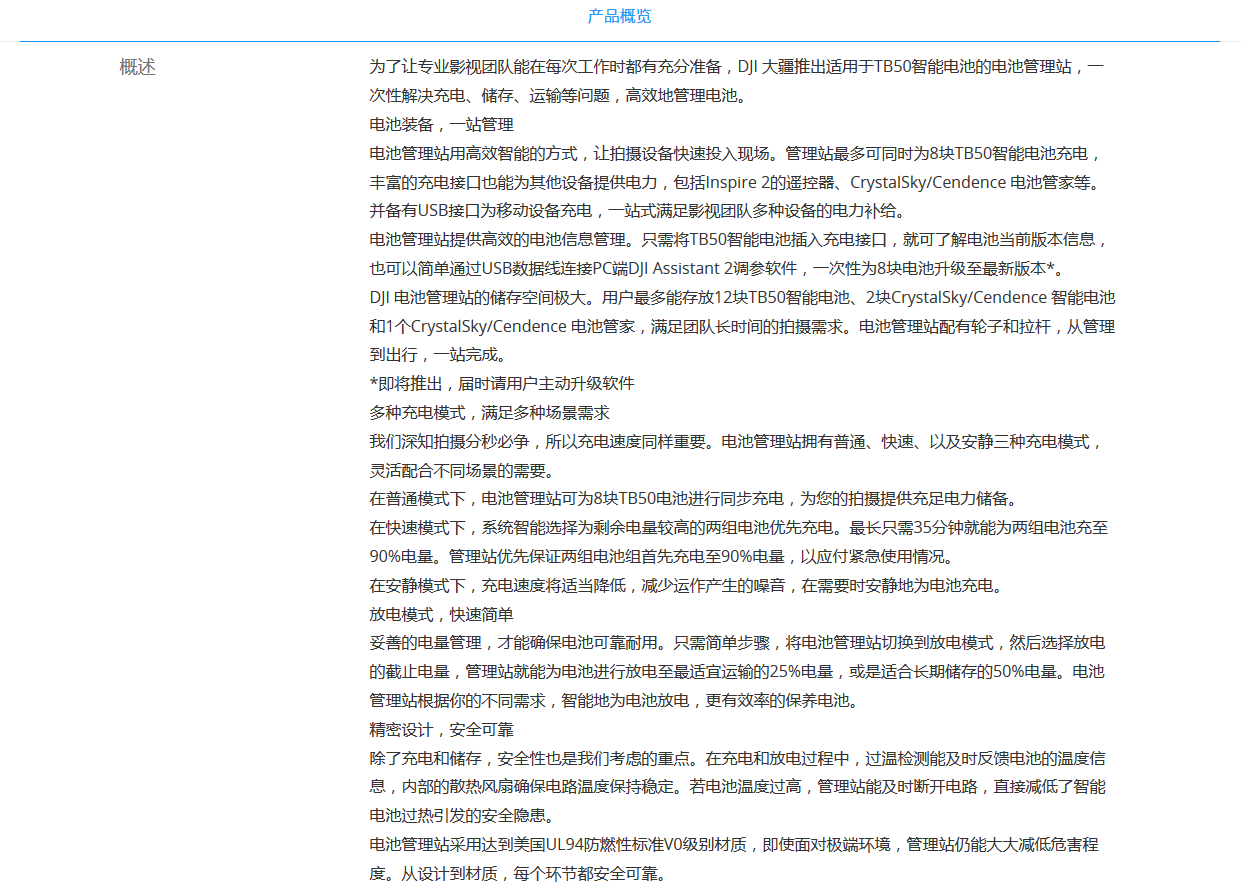Click the line starting 电池管理站用高效智能的方式

[736, 154]
